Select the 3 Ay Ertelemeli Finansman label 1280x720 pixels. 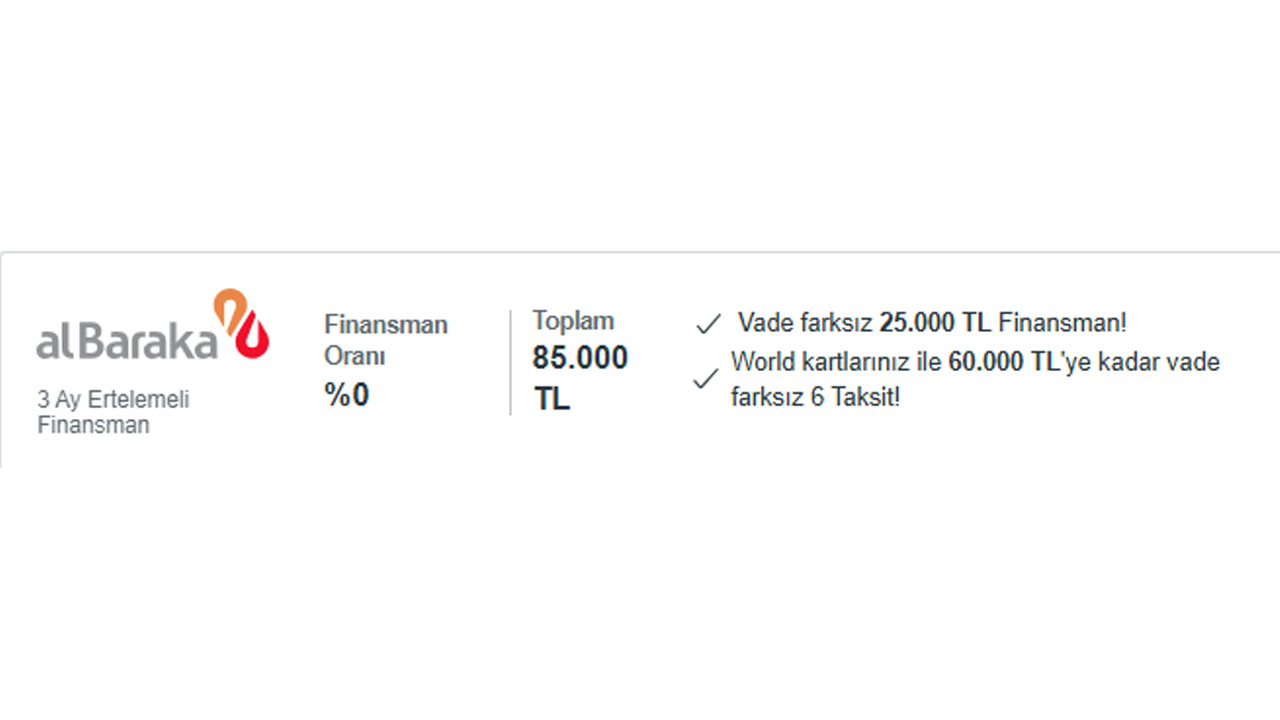(x=113, y=412)
